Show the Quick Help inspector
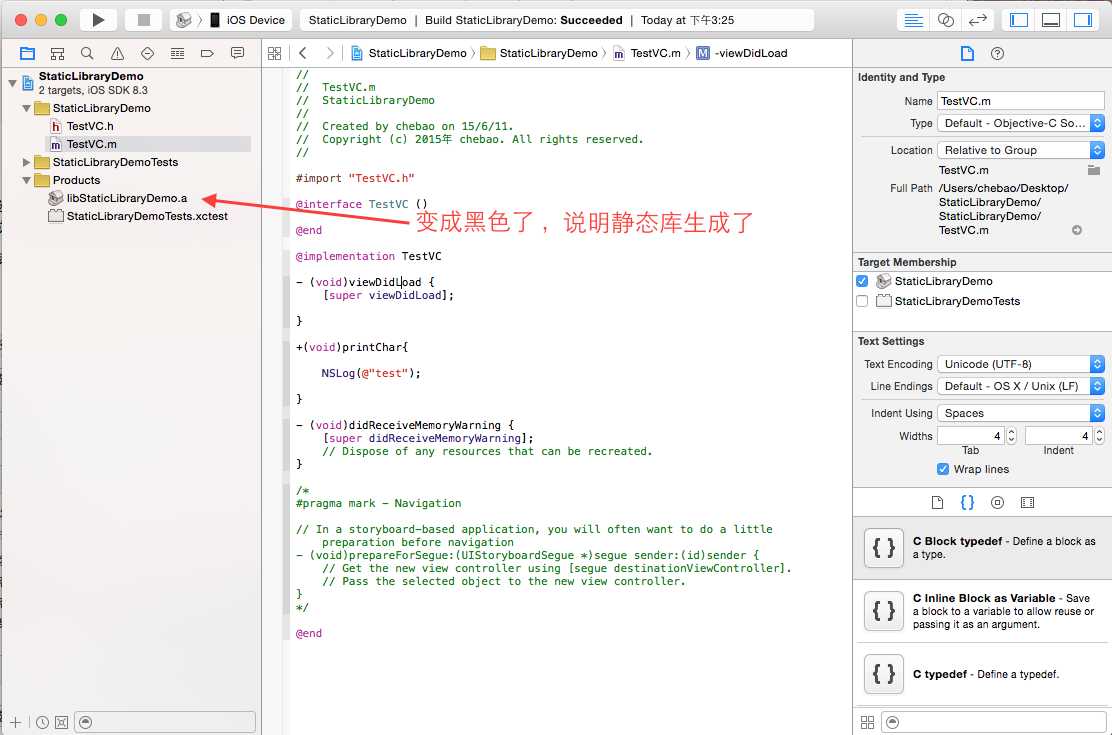Screen dimensions: 1112x735 click(997, 53)
